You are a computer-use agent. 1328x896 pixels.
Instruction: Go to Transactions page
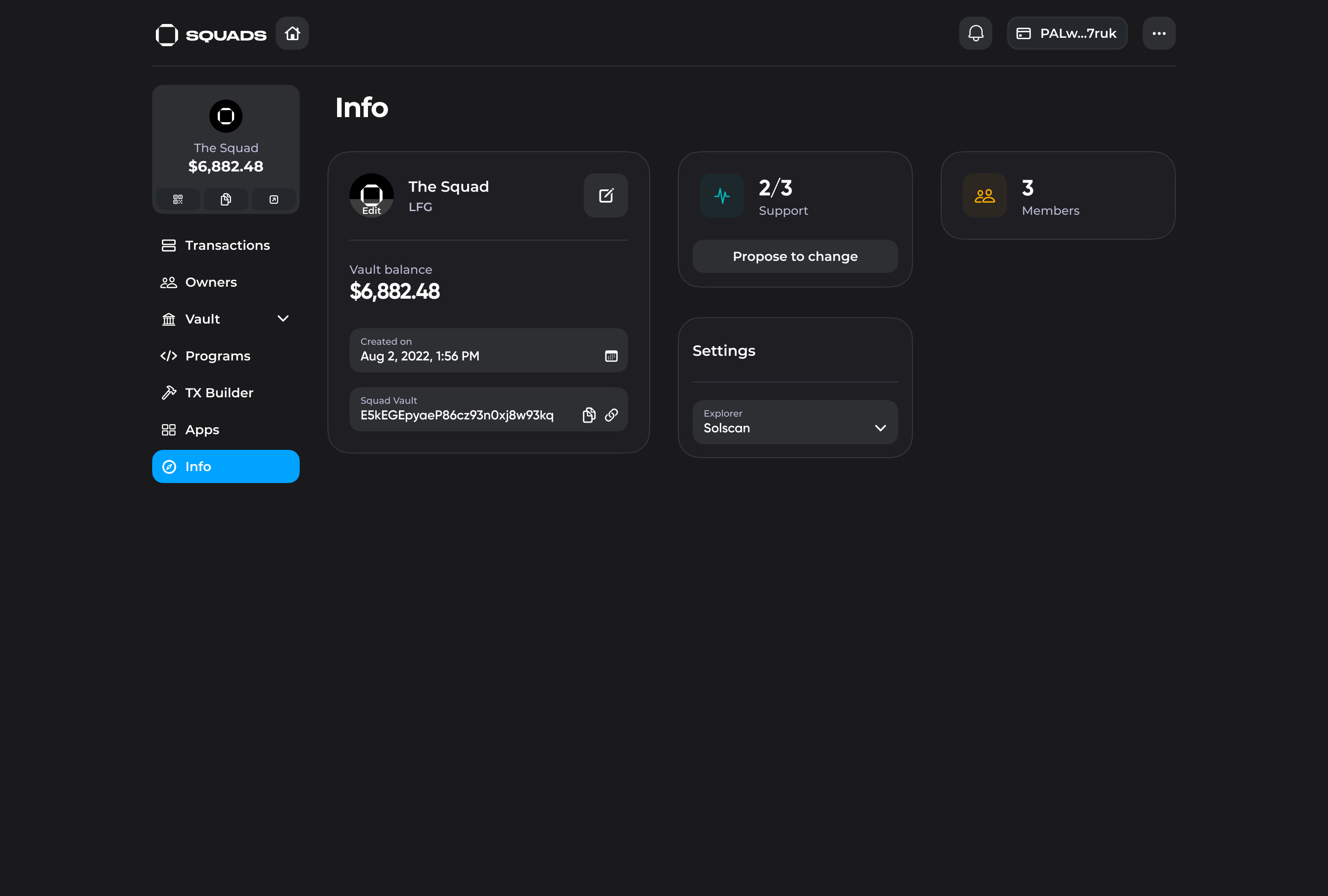coord(227,245)
